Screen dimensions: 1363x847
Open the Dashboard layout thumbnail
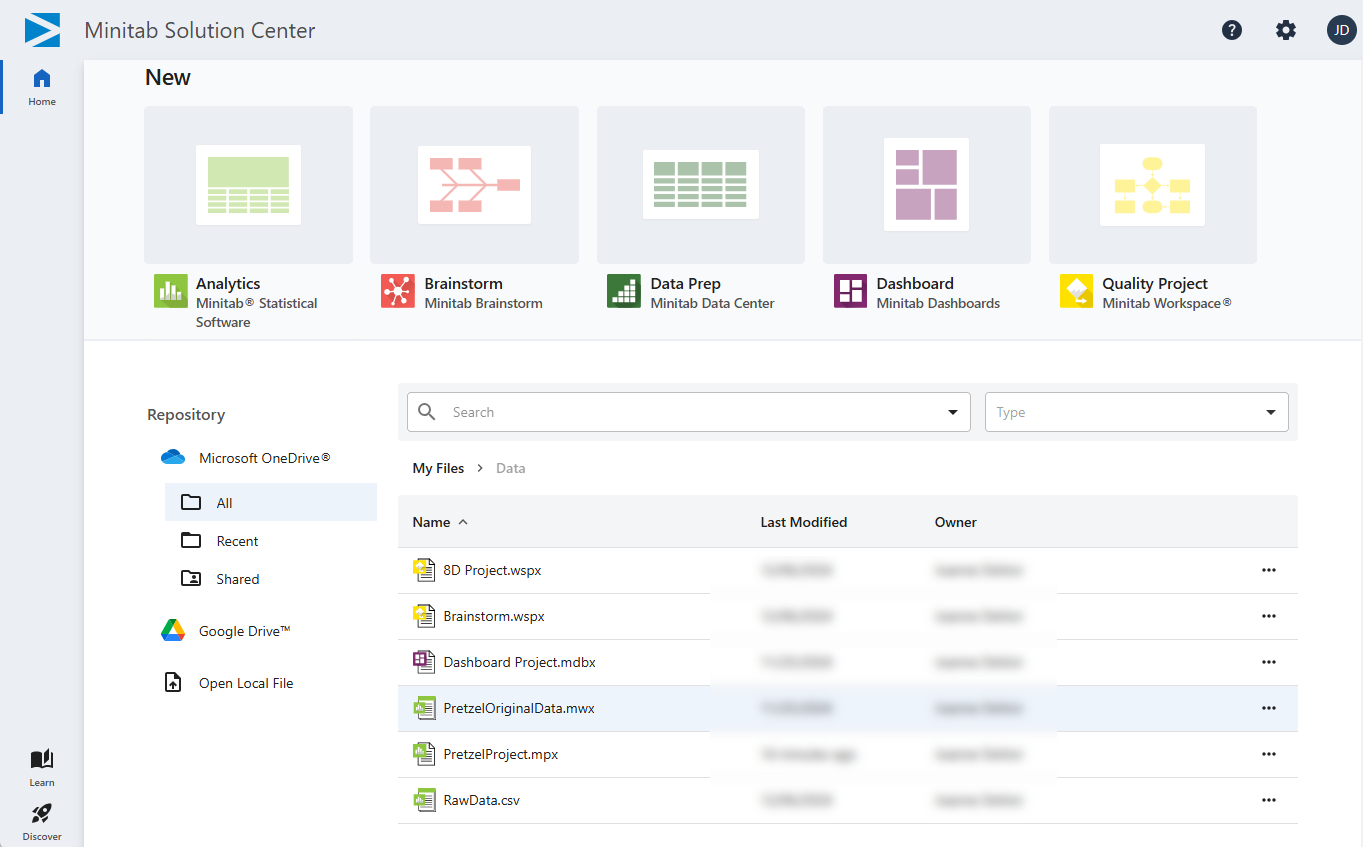[927, 185]
